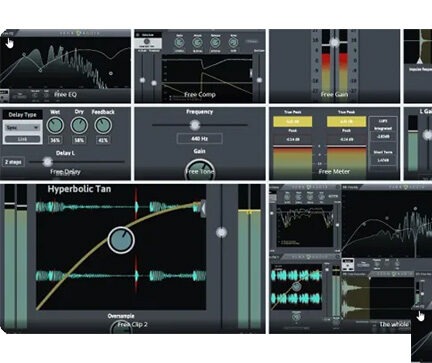Click the Hyperbolic Tan clip curve knob
432x363 pixels.
(x=121, y=240)
